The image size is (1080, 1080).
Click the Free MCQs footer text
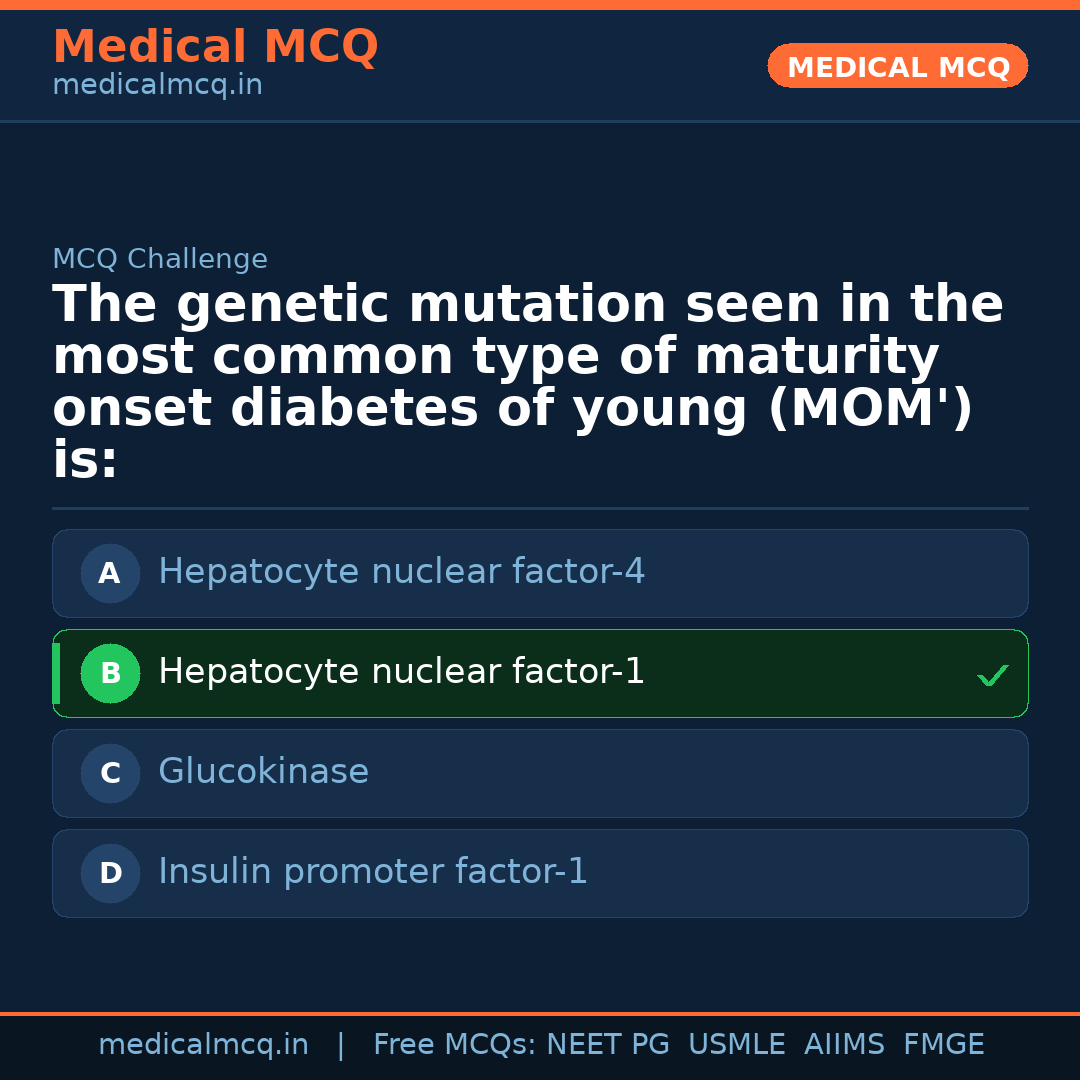coord(454,1045)
